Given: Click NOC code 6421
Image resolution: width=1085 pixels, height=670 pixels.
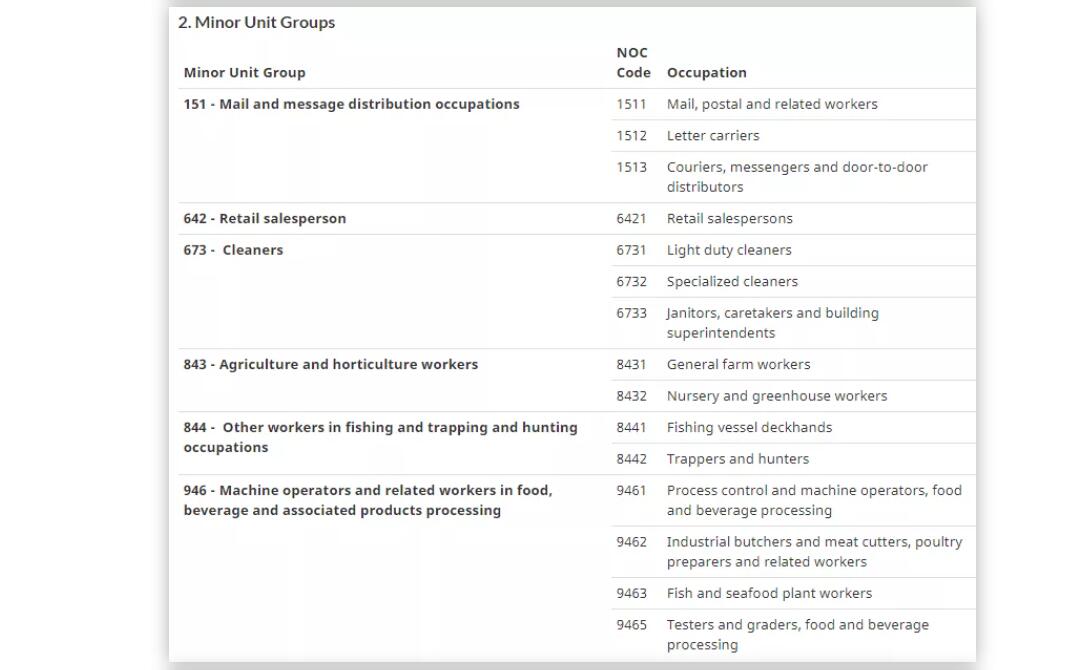Looking at the screenshot, I should coord(631,219).
